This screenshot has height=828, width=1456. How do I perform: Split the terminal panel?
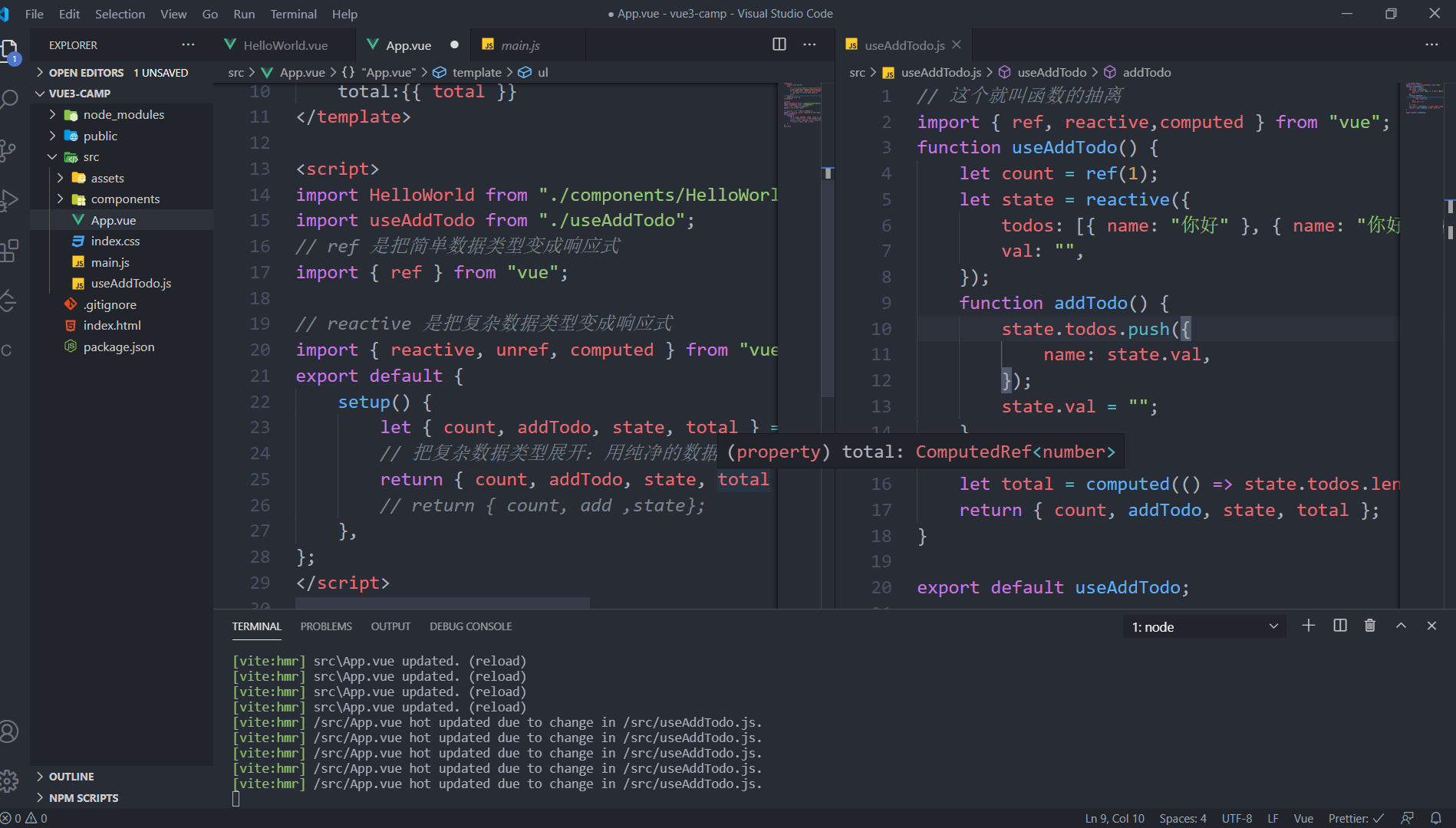coord(1340,626)
